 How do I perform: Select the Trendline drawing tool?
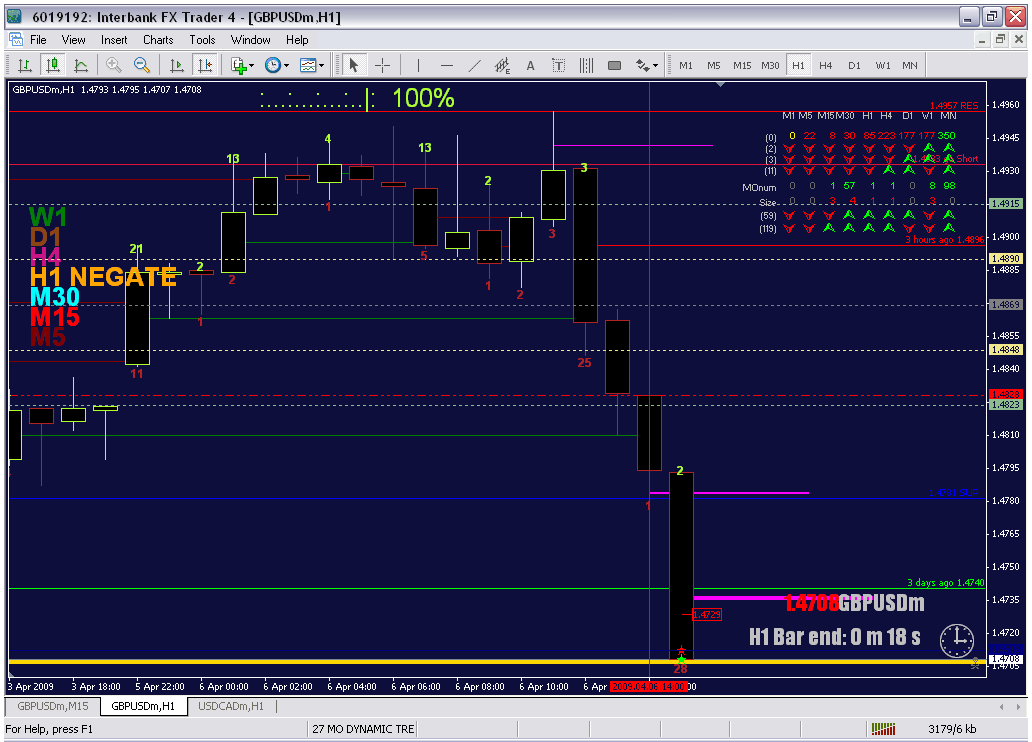point(475,65)
